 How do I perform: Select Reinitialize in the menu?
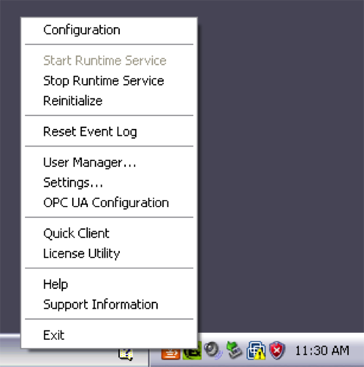pyautogui.click(x=109, y=101)
